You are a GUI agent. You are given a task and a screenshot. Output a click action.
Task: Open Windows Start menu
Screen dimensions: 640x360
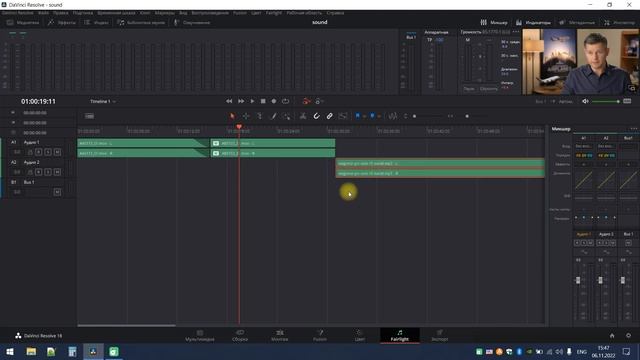click(10, 351)
